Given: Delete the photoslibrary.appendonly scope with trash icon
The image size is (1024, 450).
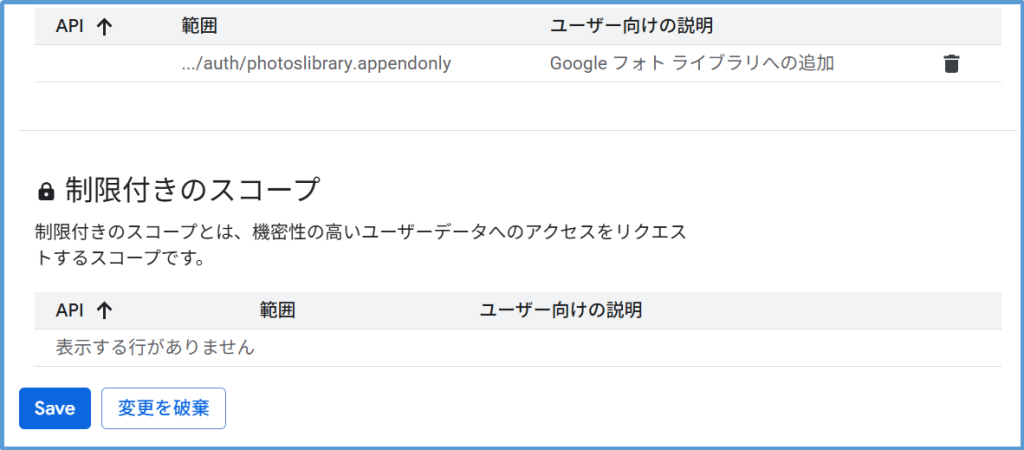Looking at the screenshot, I should [950, 64].
